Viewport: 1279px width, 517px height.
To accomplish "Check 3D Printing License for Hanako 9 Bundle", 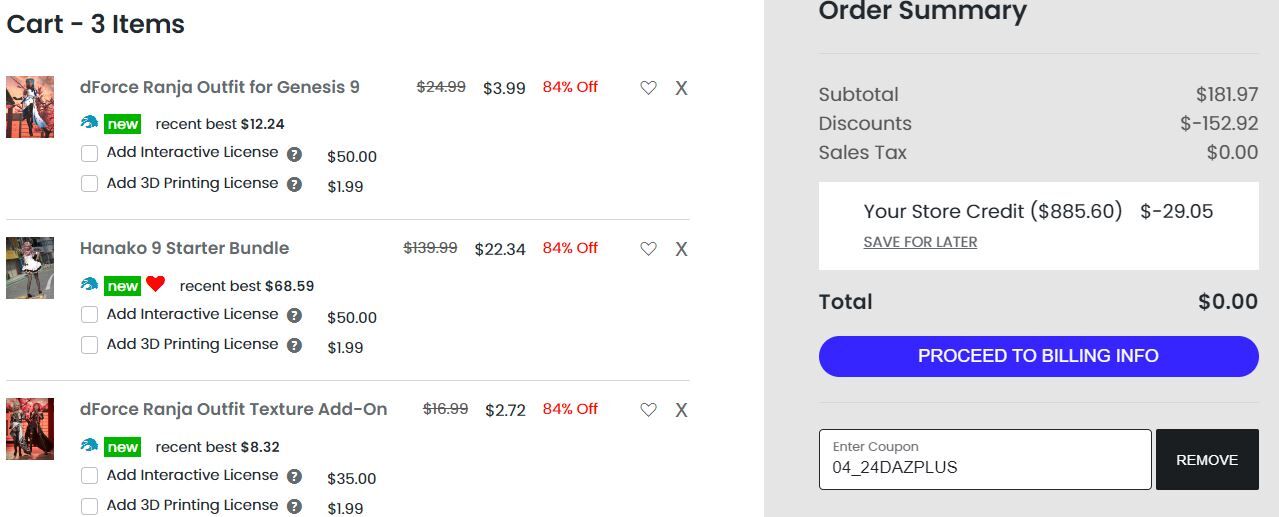I will pos(89,345).
